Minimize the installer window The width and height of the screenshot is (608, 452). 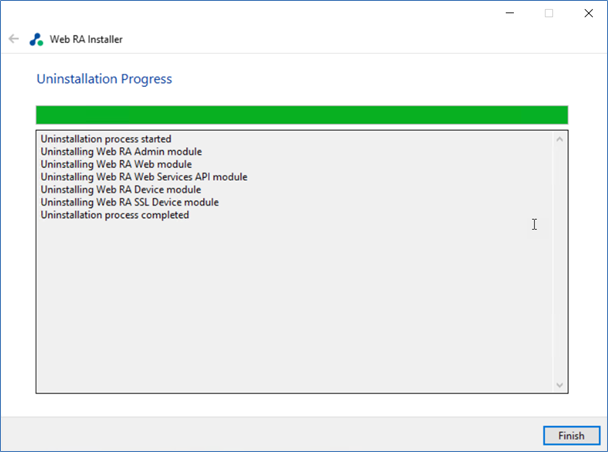(510, 13)
